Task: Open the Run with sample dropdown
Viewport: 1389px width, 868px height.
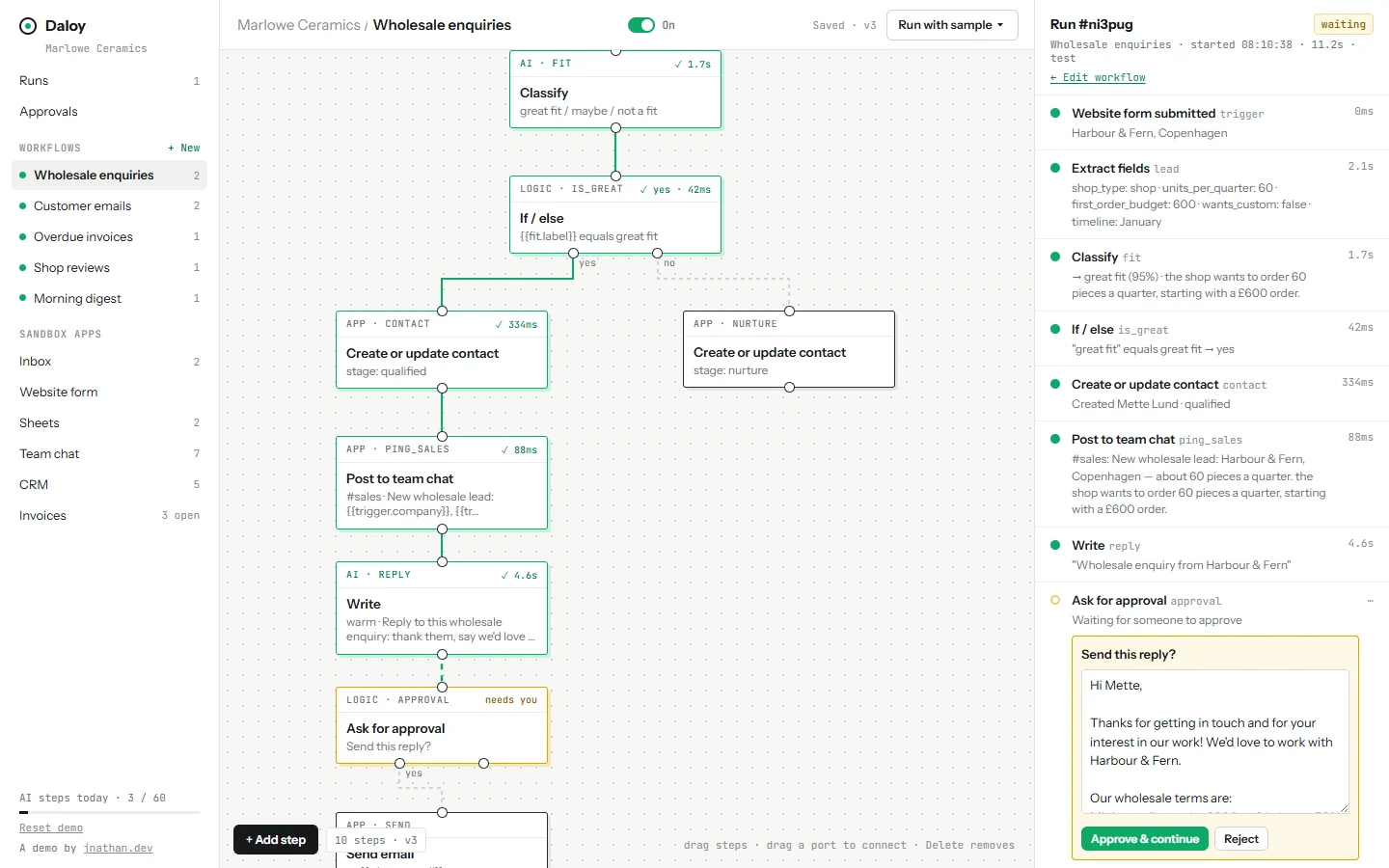Action: pos(952,25)
